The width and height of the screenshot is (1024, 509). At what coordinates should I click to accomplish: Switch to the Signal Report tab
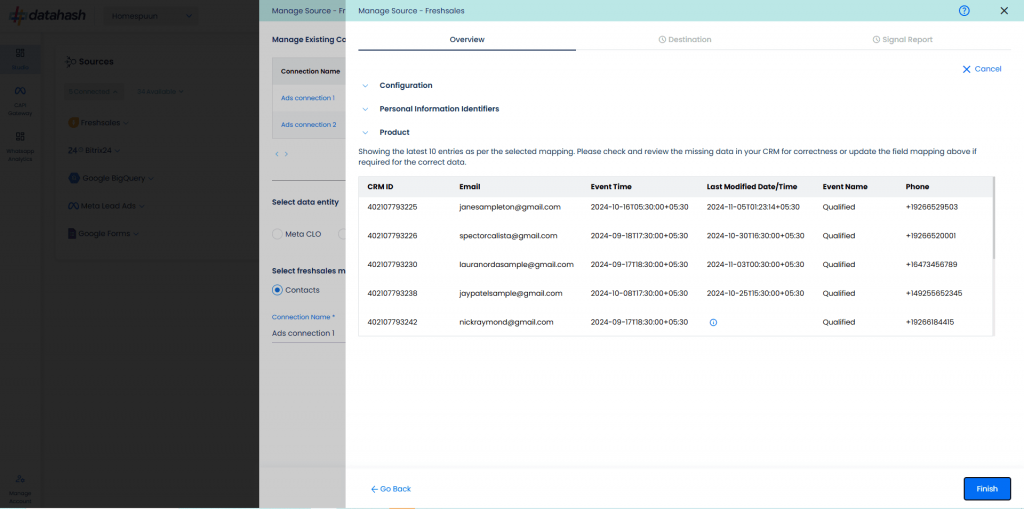(x=903, y=39)
